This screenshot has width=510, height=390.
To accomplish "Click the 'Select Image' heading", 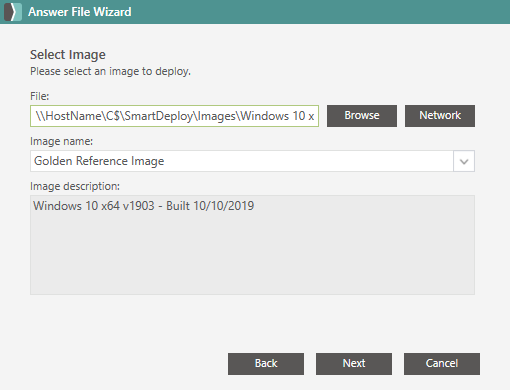I will [x=68, y=55].
